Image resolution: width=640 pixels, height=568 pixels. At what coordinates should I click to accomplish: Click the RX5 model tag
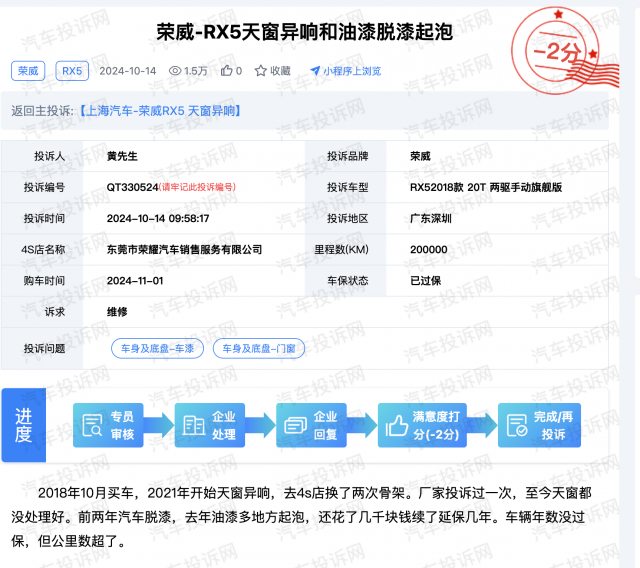[x=72, y=71]
